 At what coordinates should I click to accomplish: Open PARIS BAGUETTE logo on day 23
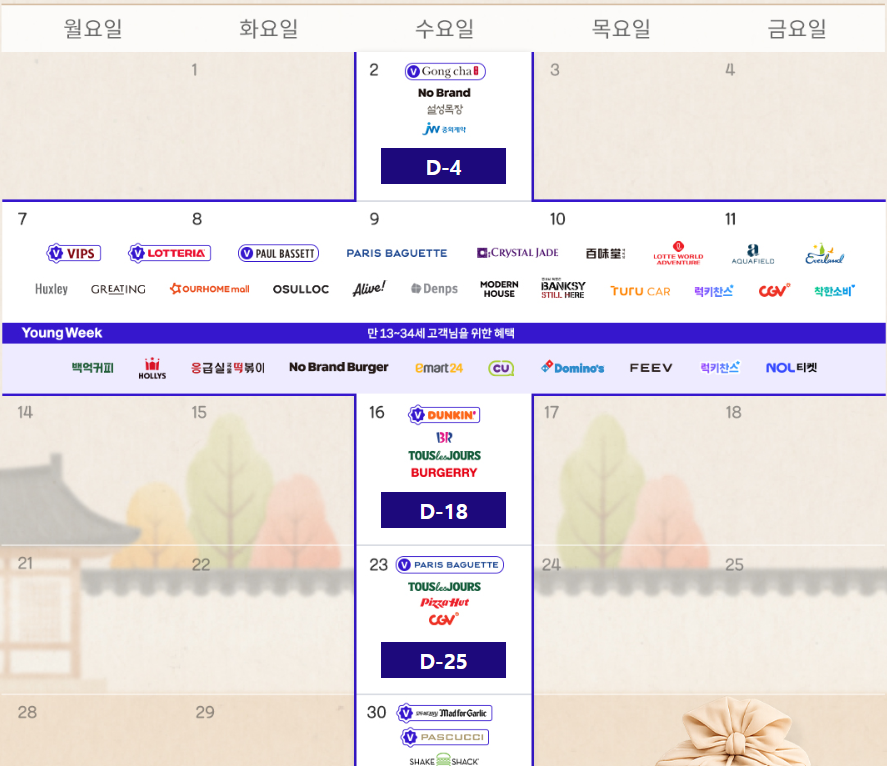(450, 565)
